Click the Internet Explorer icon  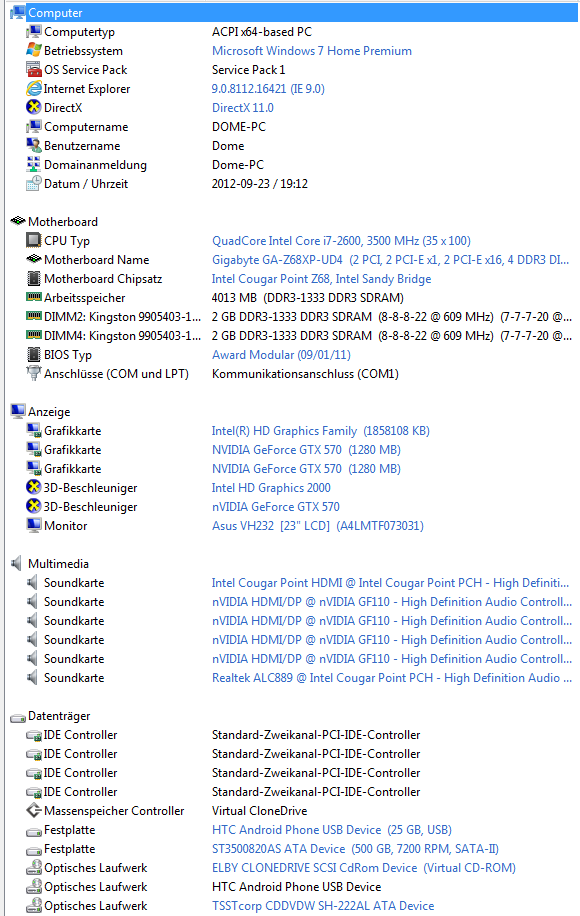click(34, 88)
